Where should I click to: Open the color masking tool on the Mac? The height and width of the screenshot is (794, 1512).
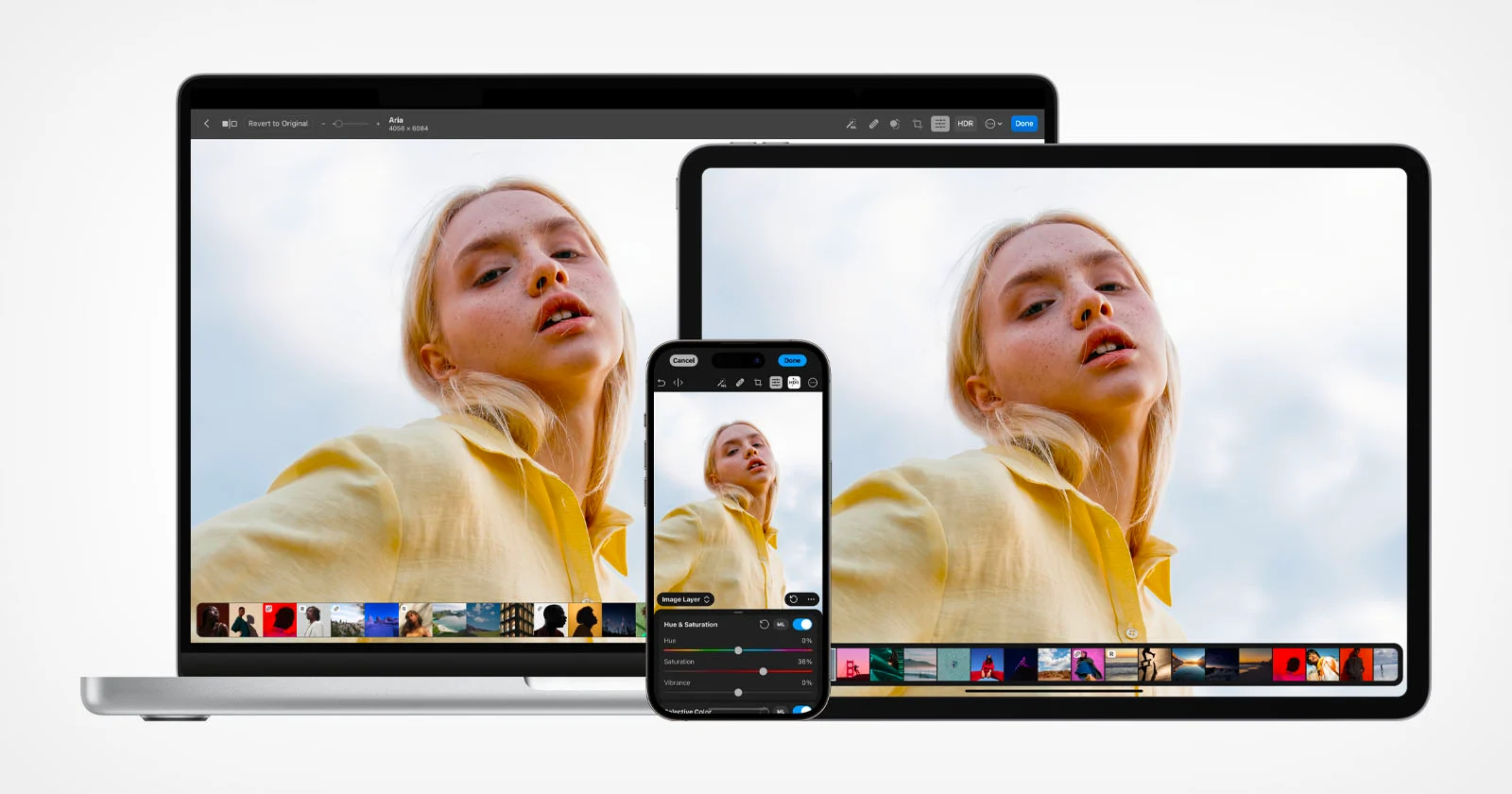(x=894, y=124)
